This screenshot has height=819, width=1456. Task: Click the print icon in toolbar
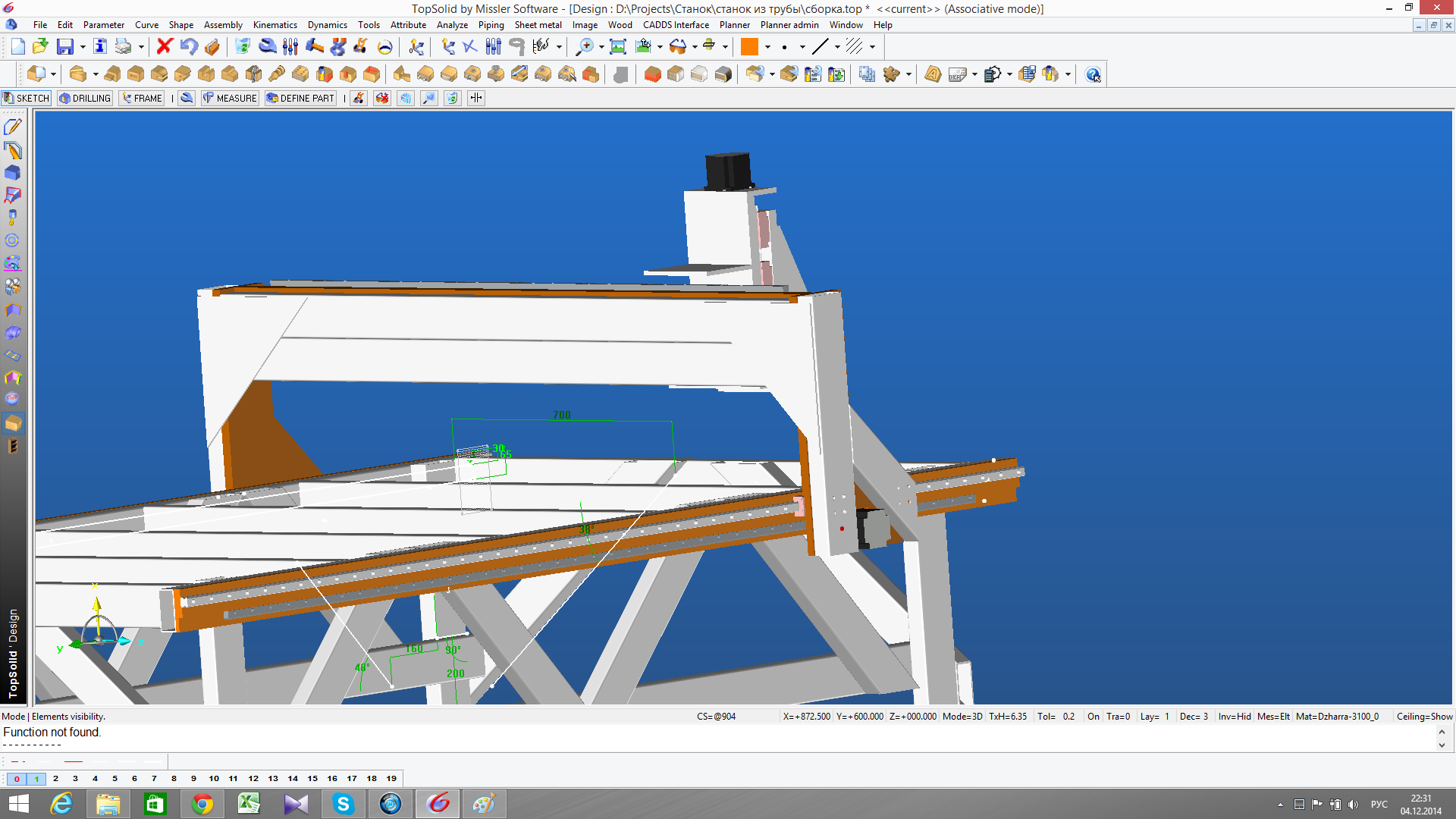123,47
